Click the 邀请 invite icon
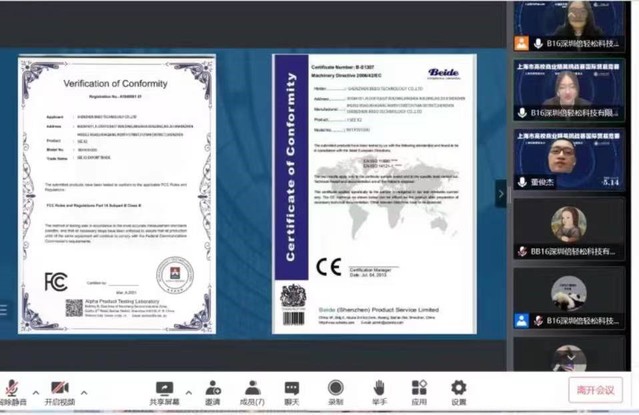This screenshot has height=415, width=639. [212, 391]
